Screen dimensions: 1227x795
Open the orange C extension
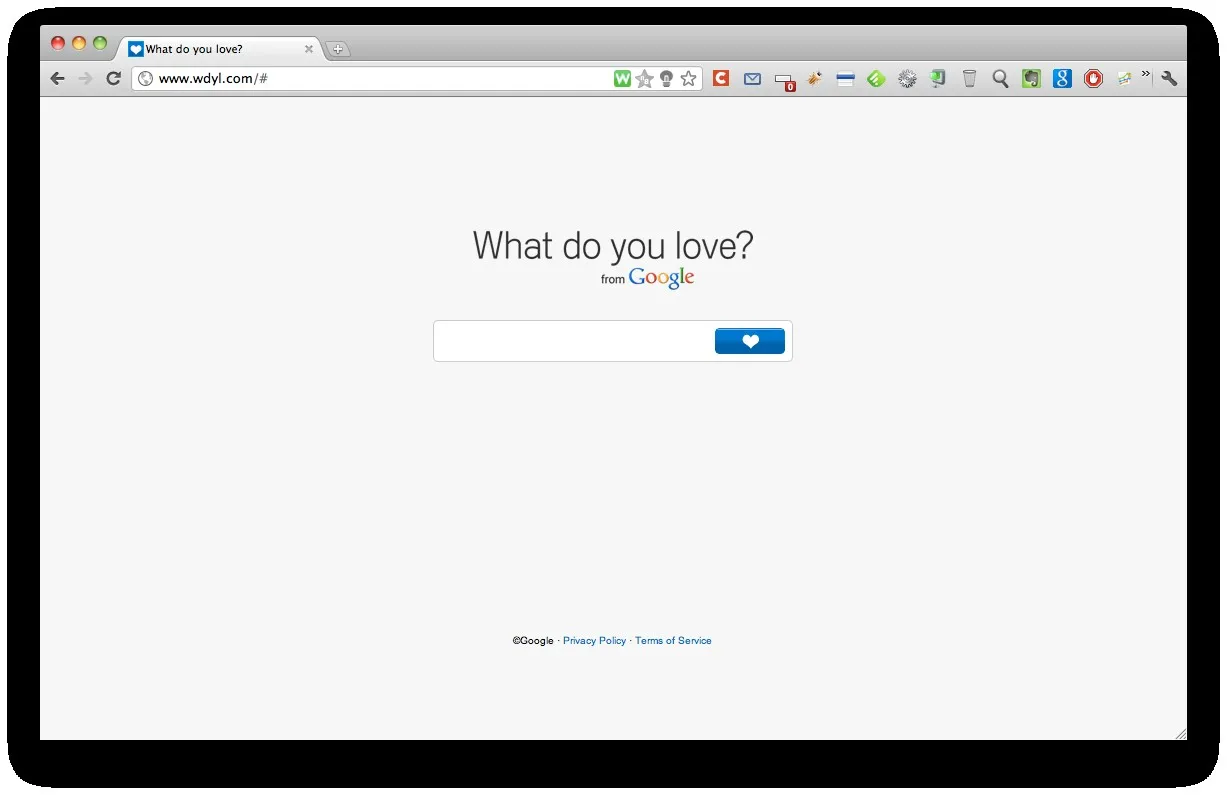point(721,78)
